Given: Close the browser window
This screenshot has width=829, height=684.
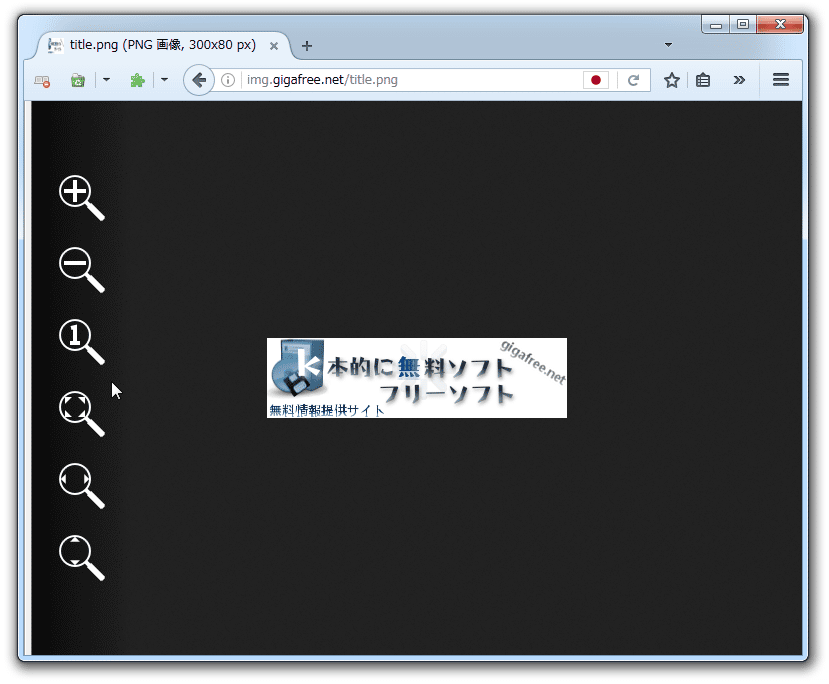Looking at the screenshot, I should pos(780,24).
